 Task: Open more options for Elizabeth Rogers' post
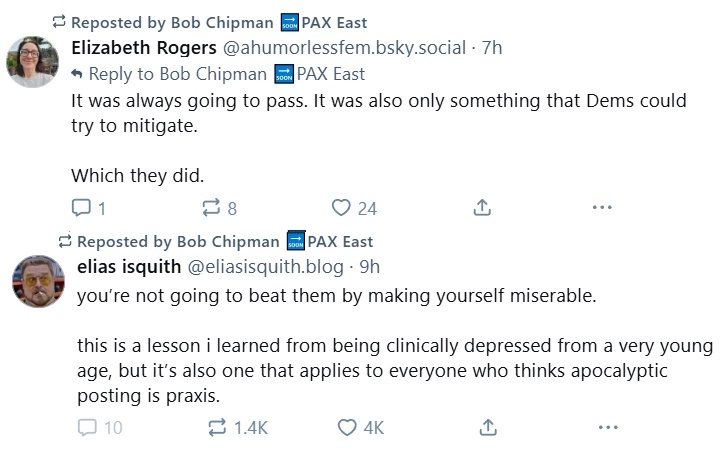(602, 208)
